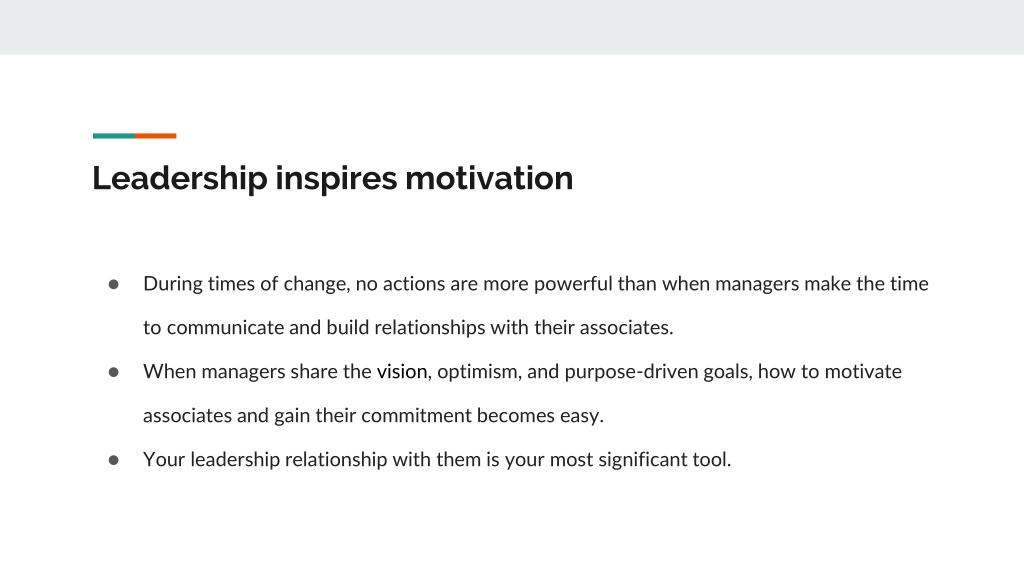The height and width of the screenshot is (576, 1024).
Task: Select the orange segment of the accent line
Action: click(155, 136)
